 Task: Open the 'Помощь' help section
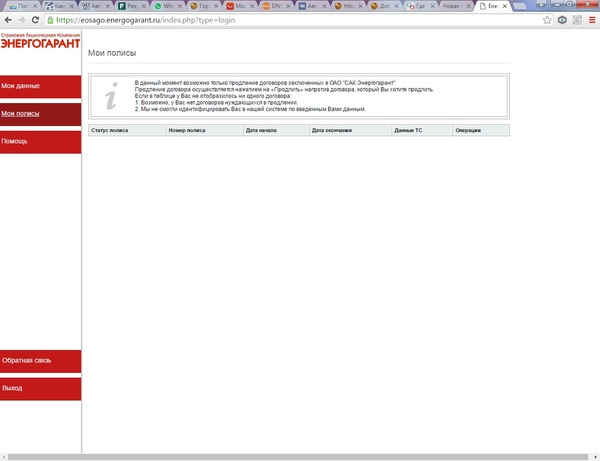41,142
